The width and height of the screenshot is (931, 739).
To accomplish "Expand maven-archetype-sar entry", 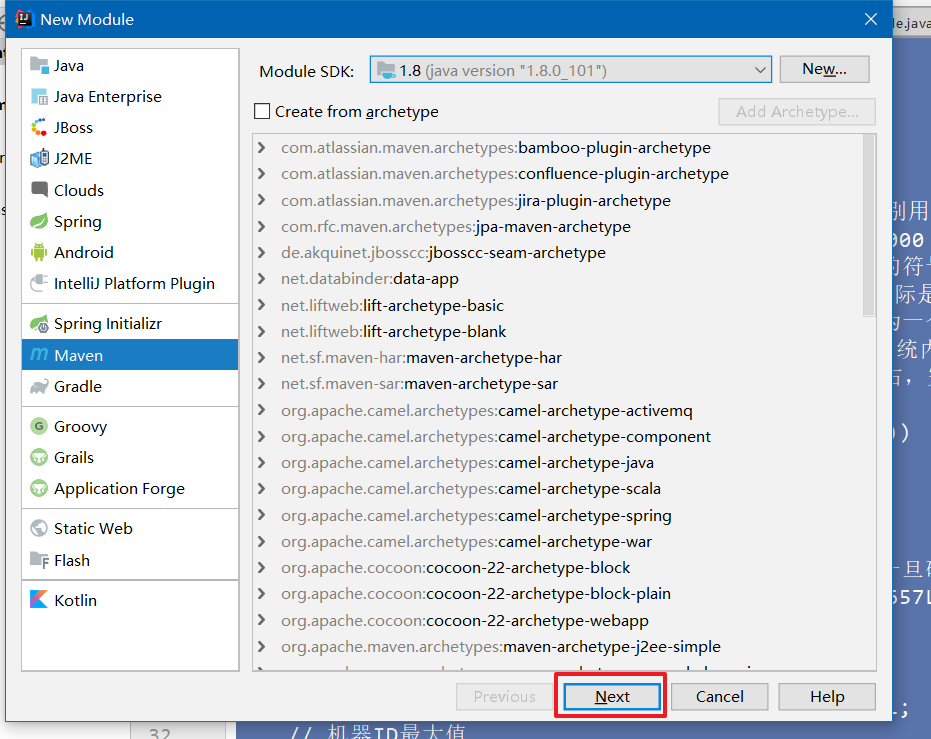I will (x=262, y=383).
